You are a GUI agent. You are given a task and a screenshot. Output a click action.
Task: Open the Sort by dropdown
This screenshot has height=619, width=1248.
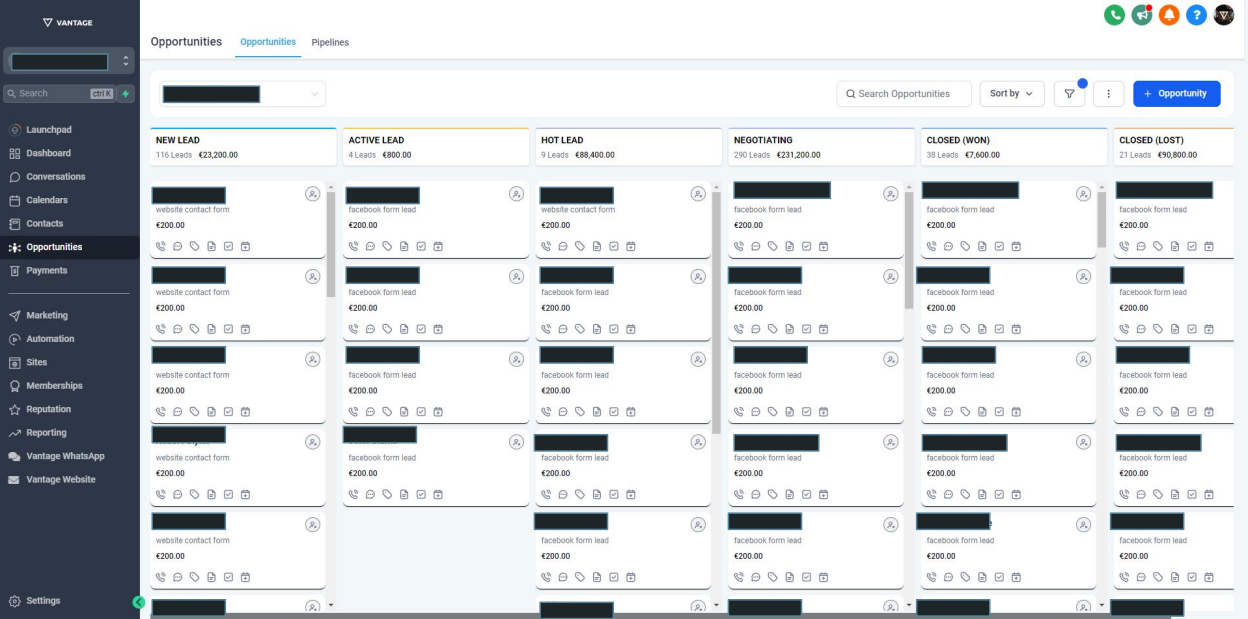click(x=1011, y=94)
